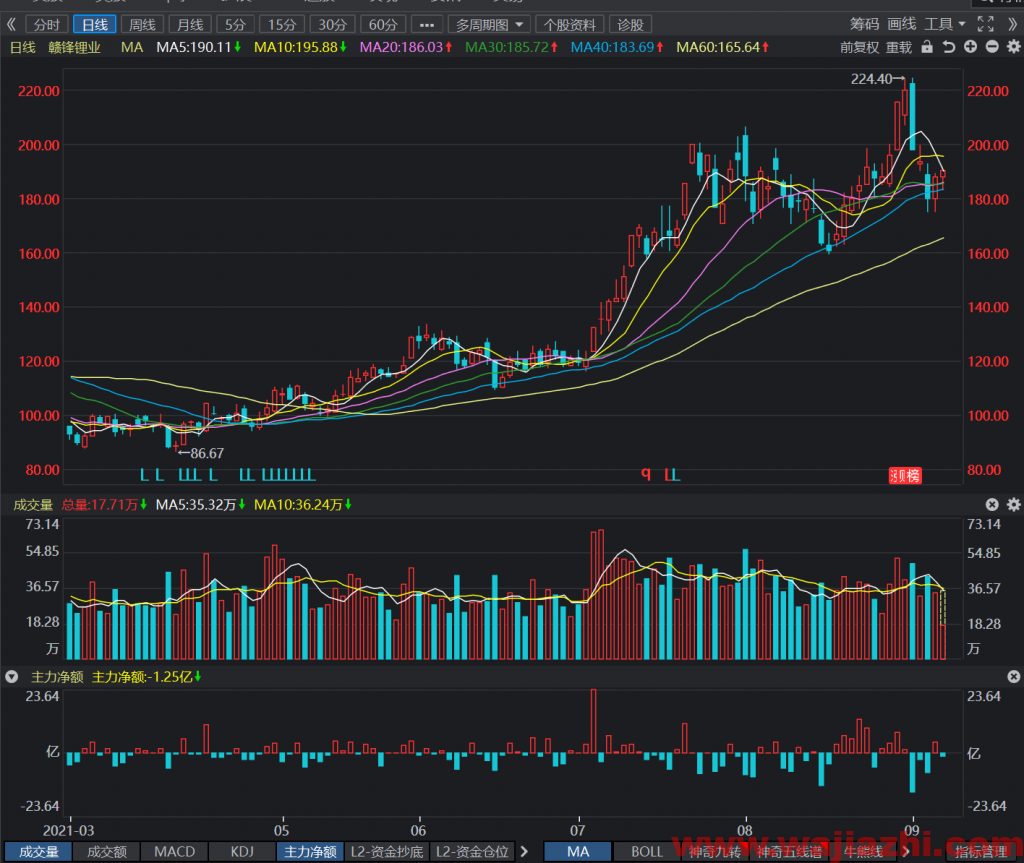Image resolution: width=1024 pixels, height=863 pixels.
Task: Activate the 画线 drawing tool
Action: click(x=902, y=24)
